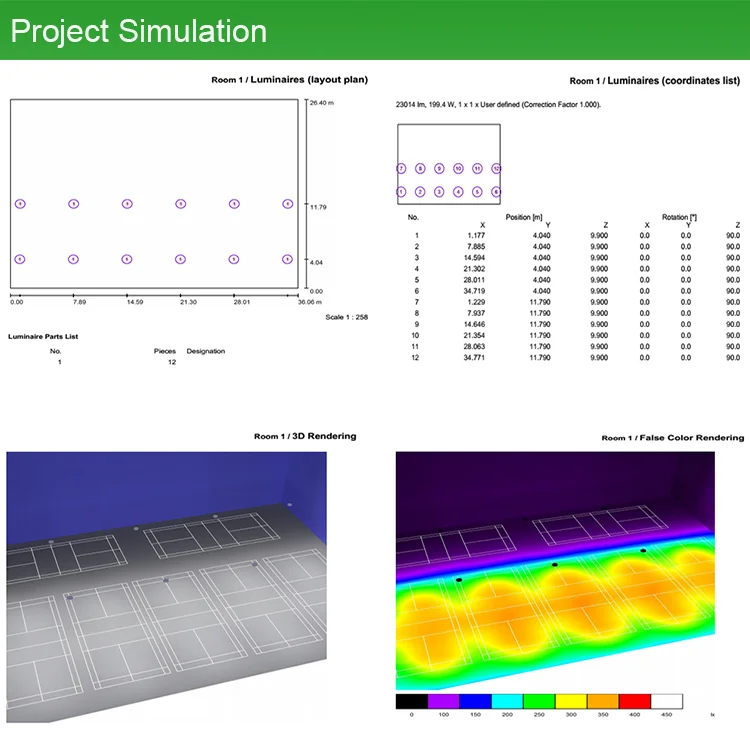Click luminaire marker 3 in coordinates diagram

[439, 192]
